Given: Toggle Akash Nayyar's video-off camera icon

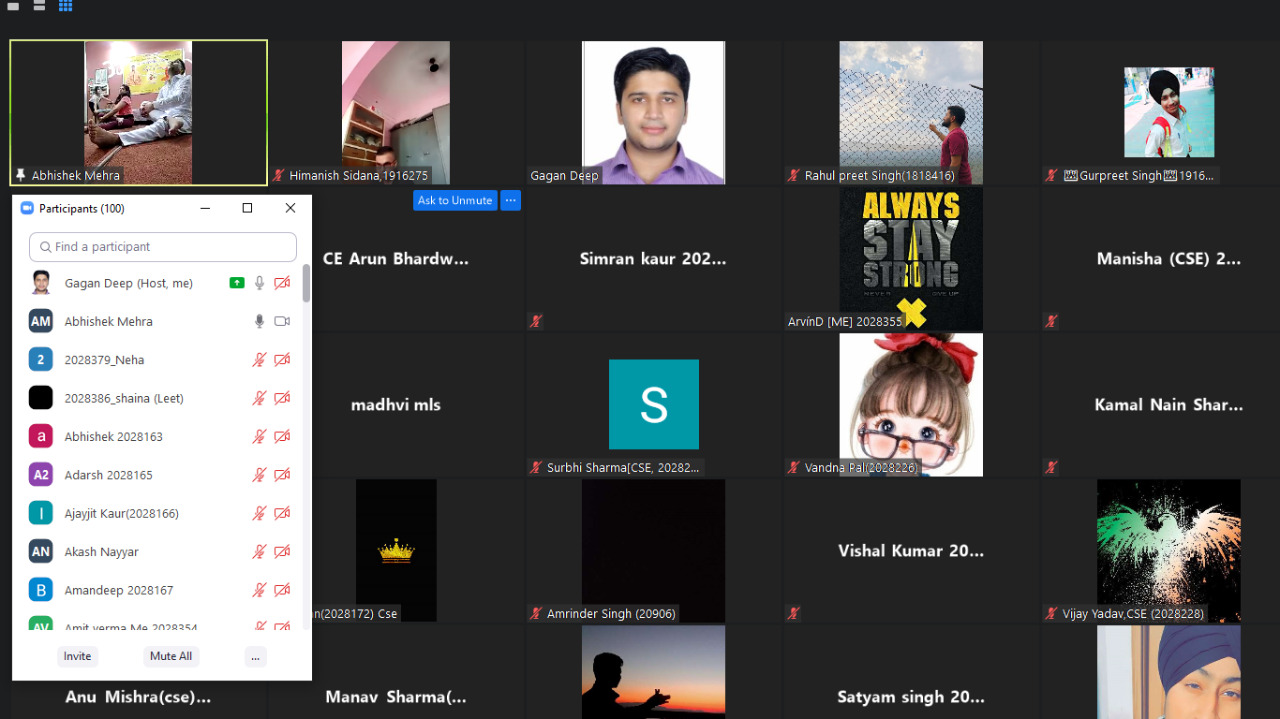Looking at the screenshot, I should pos(282,551).
